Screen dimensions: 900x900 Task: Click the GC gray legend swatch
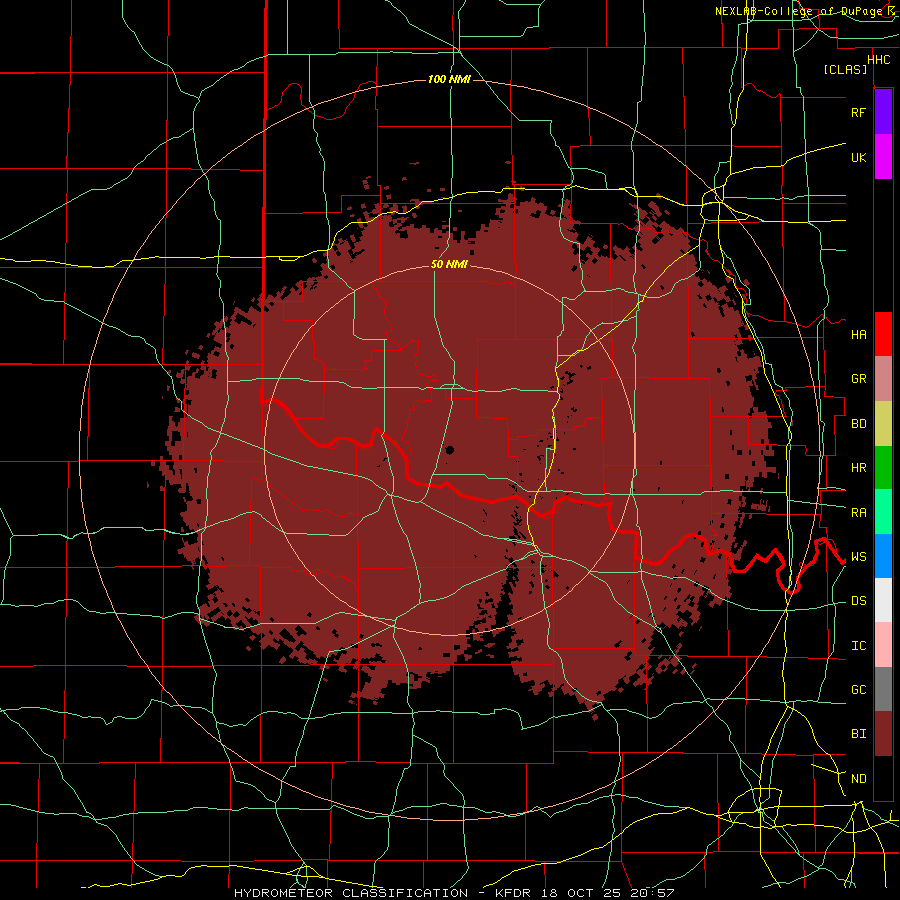click(x=883, y=689)
